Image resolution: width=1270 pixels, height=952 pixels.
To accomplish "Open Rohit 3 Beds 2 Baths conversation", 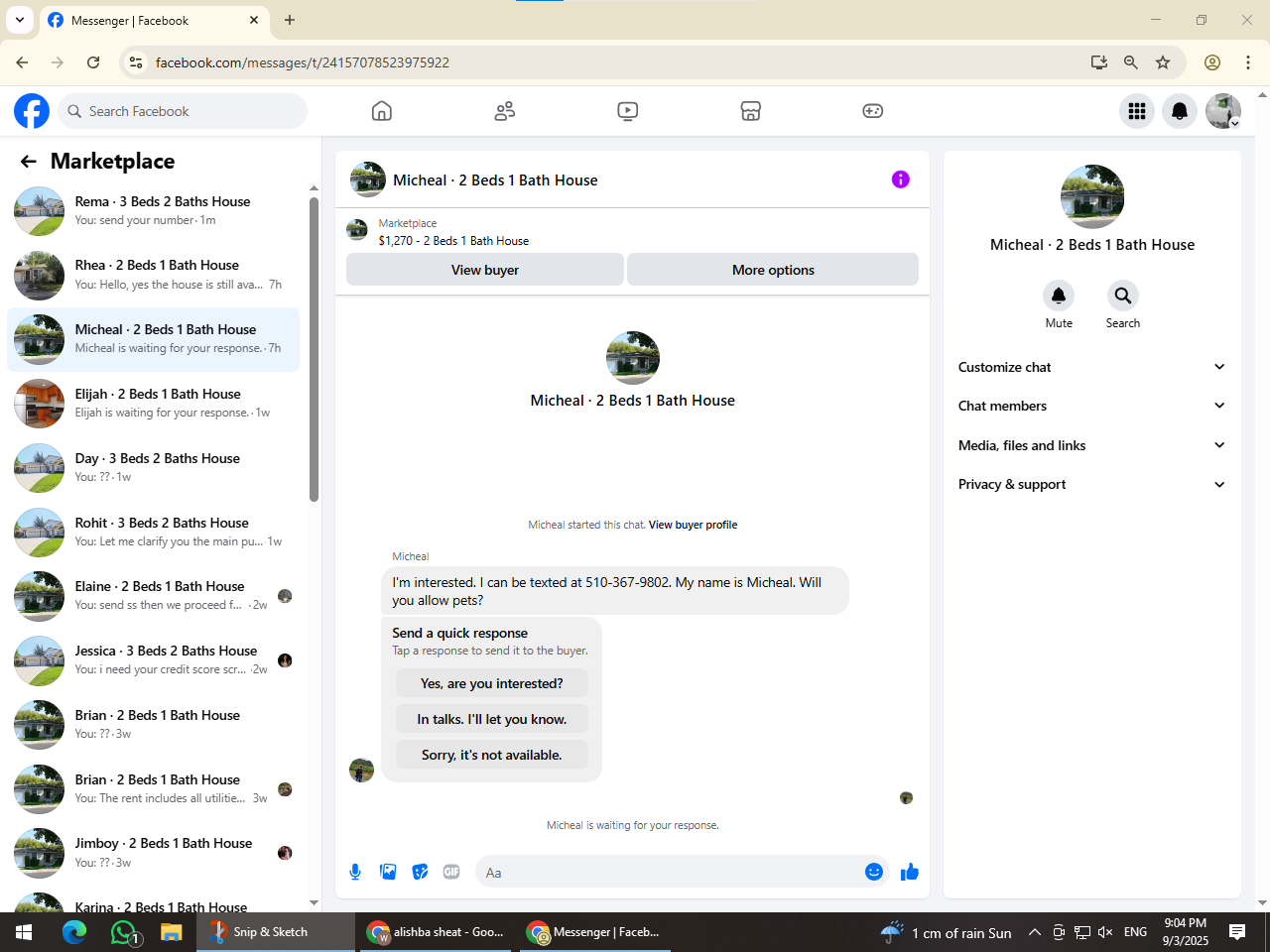I will pos(154,533).
